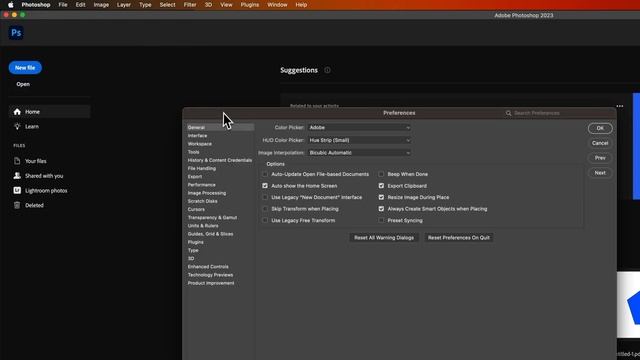Open the Window menu

coord(277,5)
